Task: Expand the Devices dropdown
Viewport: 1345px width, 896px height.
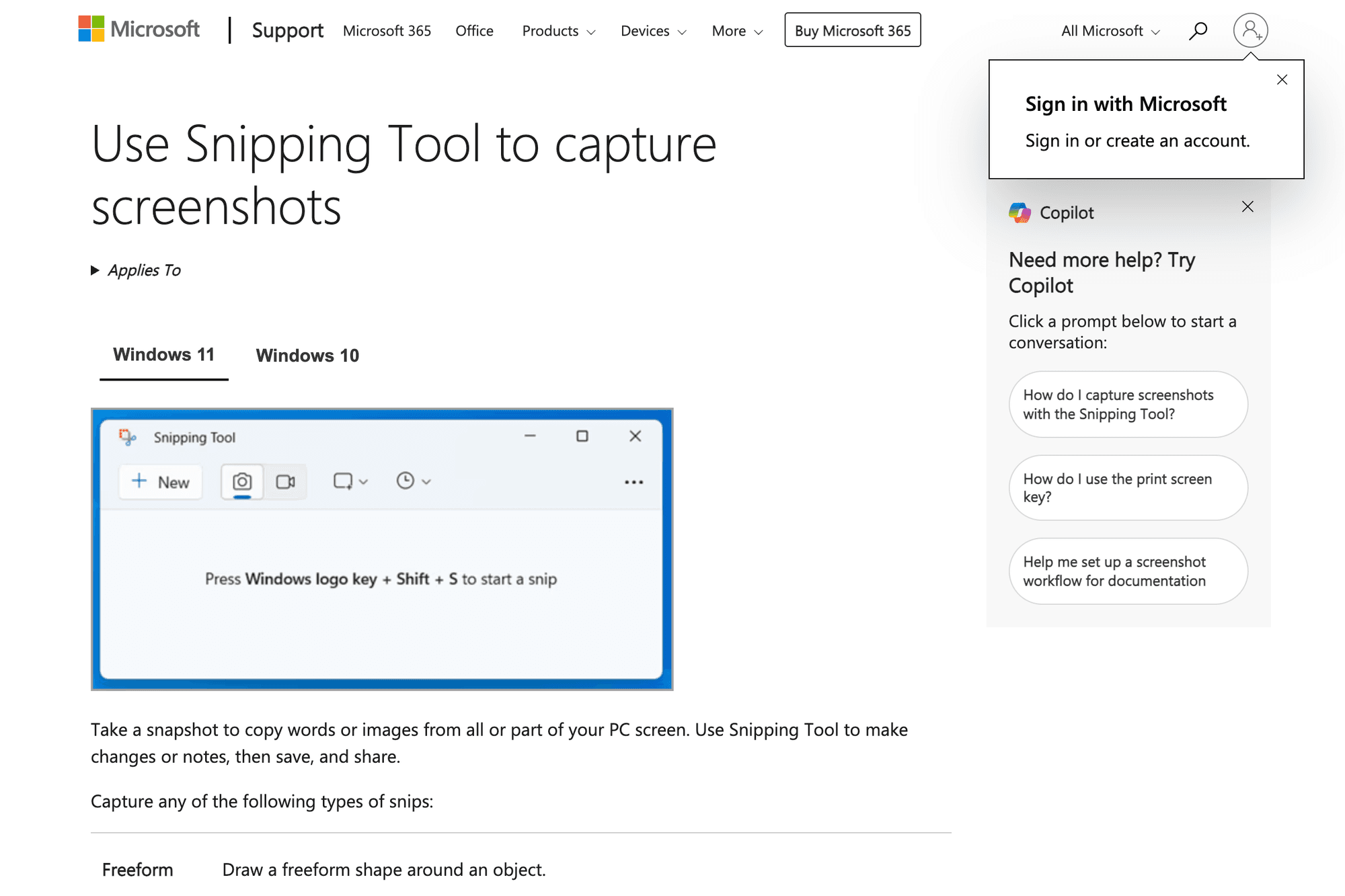Action: [653, 31]
